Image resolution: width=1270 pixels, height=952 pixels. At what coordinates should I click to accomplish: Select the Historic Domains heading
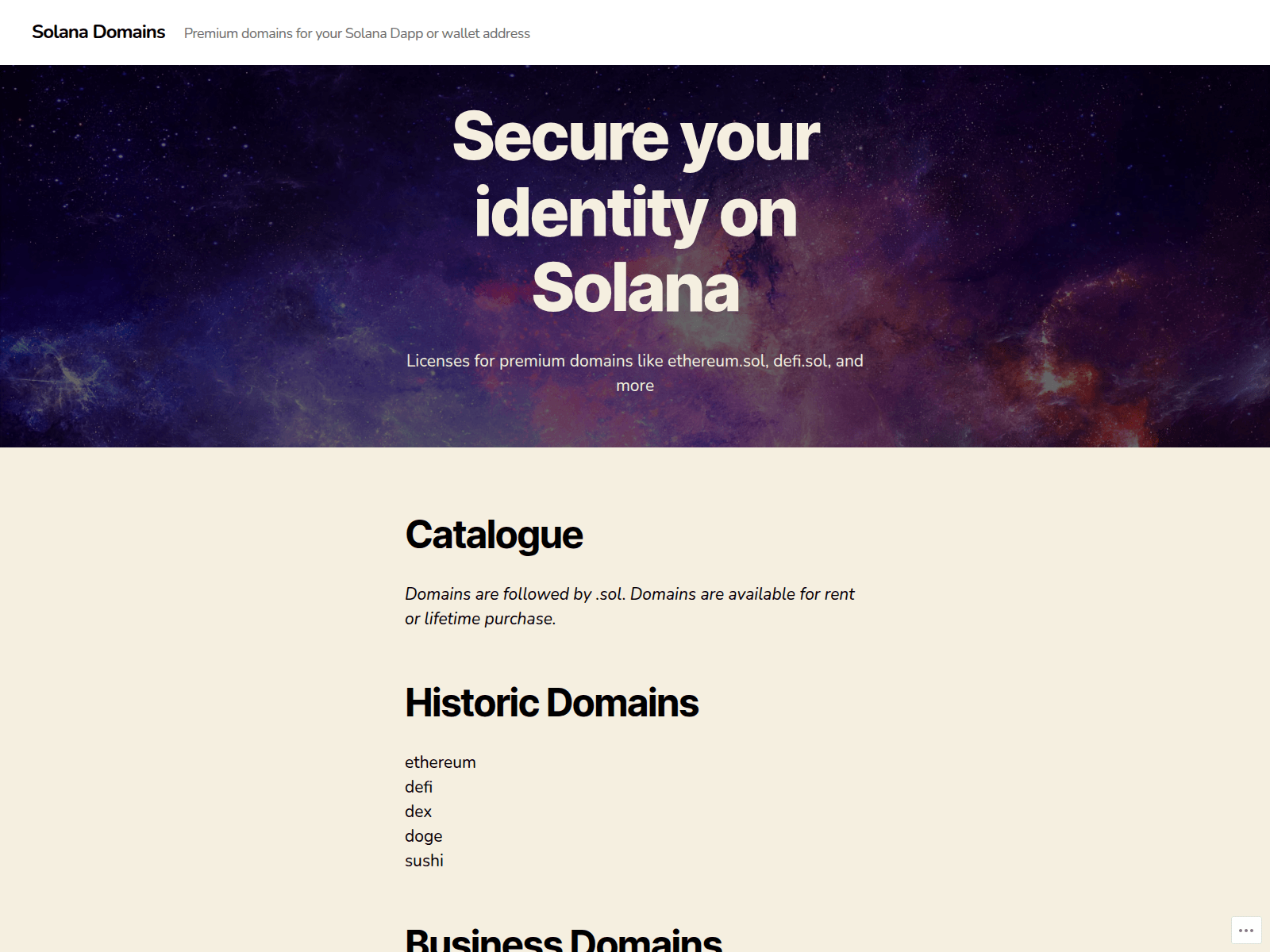point(552,703)
